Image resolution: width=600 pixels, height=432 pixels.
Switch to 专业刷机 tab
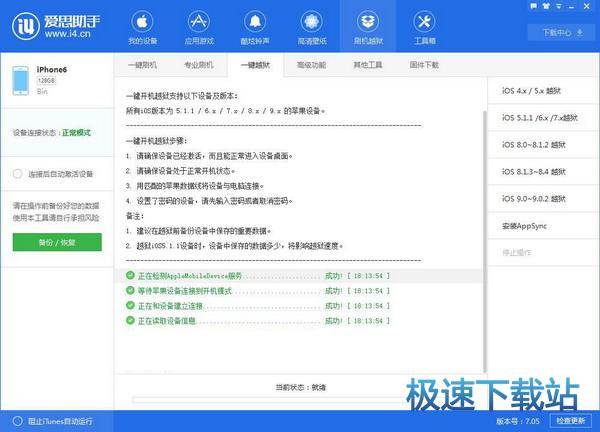tap(199, 65)
